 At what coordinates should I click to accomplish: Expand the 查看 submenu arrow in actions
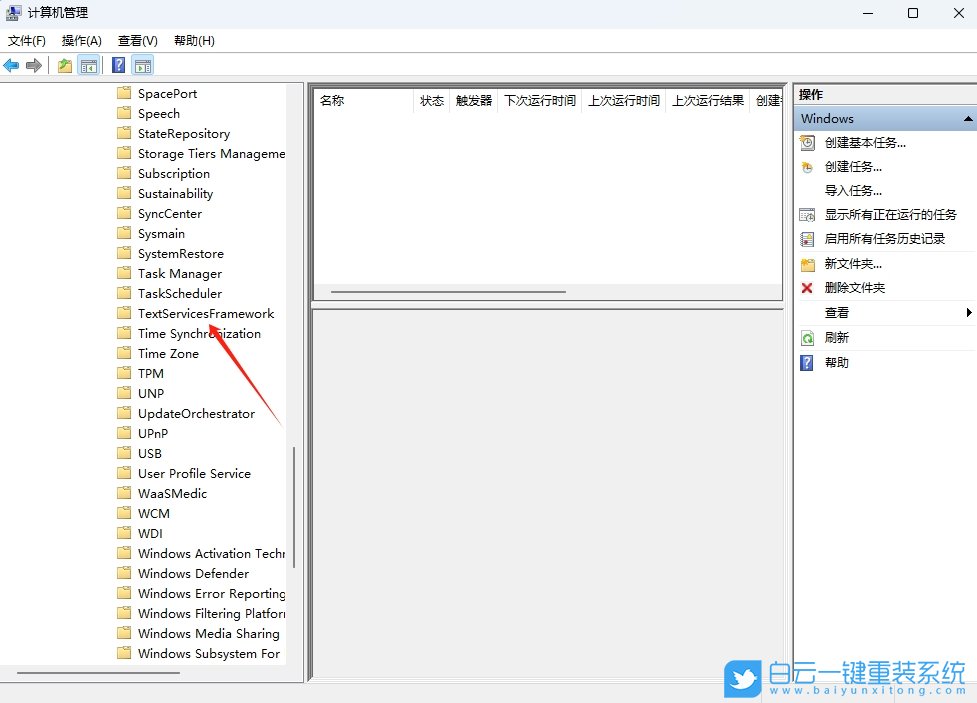point(969,313)
